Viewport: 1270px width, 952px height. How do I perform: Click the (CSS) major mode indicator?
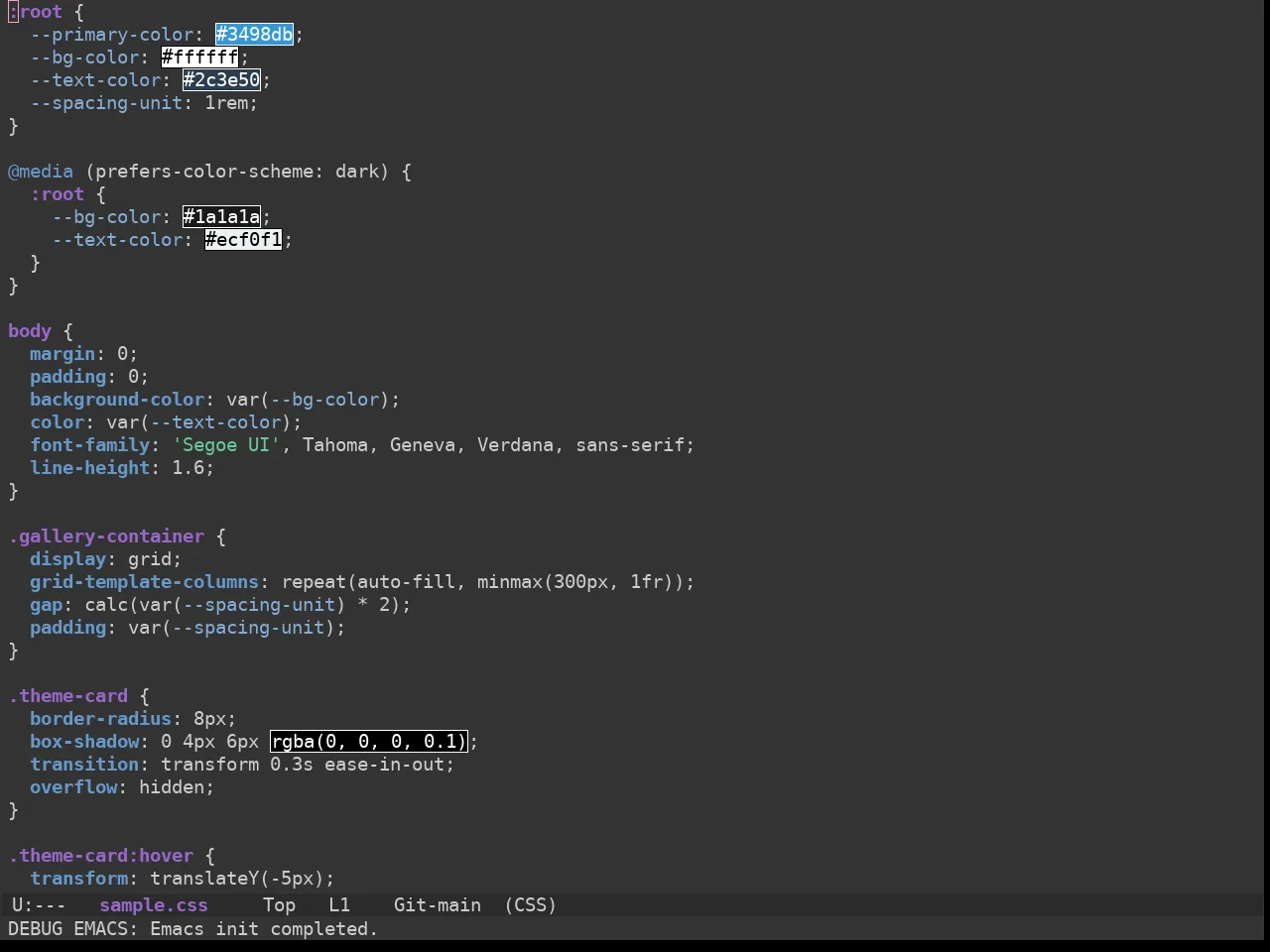coord(531,905)
